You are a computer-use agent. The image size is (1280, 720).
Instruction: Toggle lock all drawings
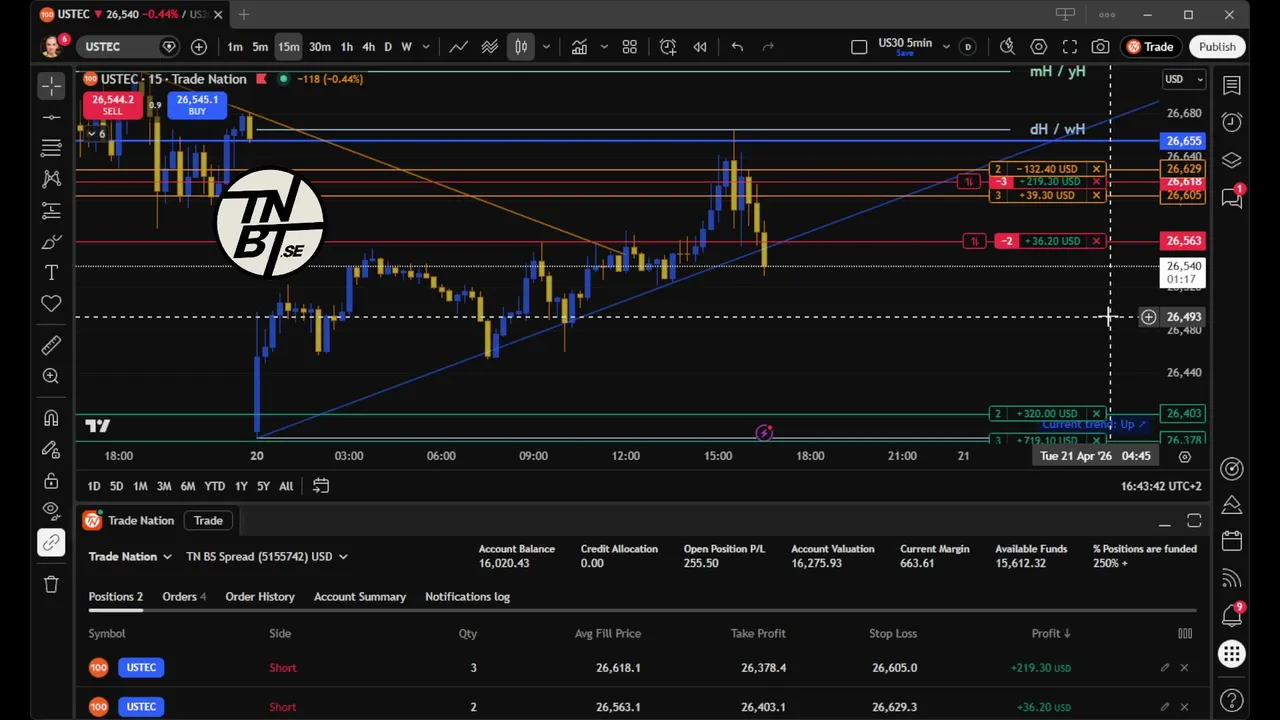(x=51, y=480)
